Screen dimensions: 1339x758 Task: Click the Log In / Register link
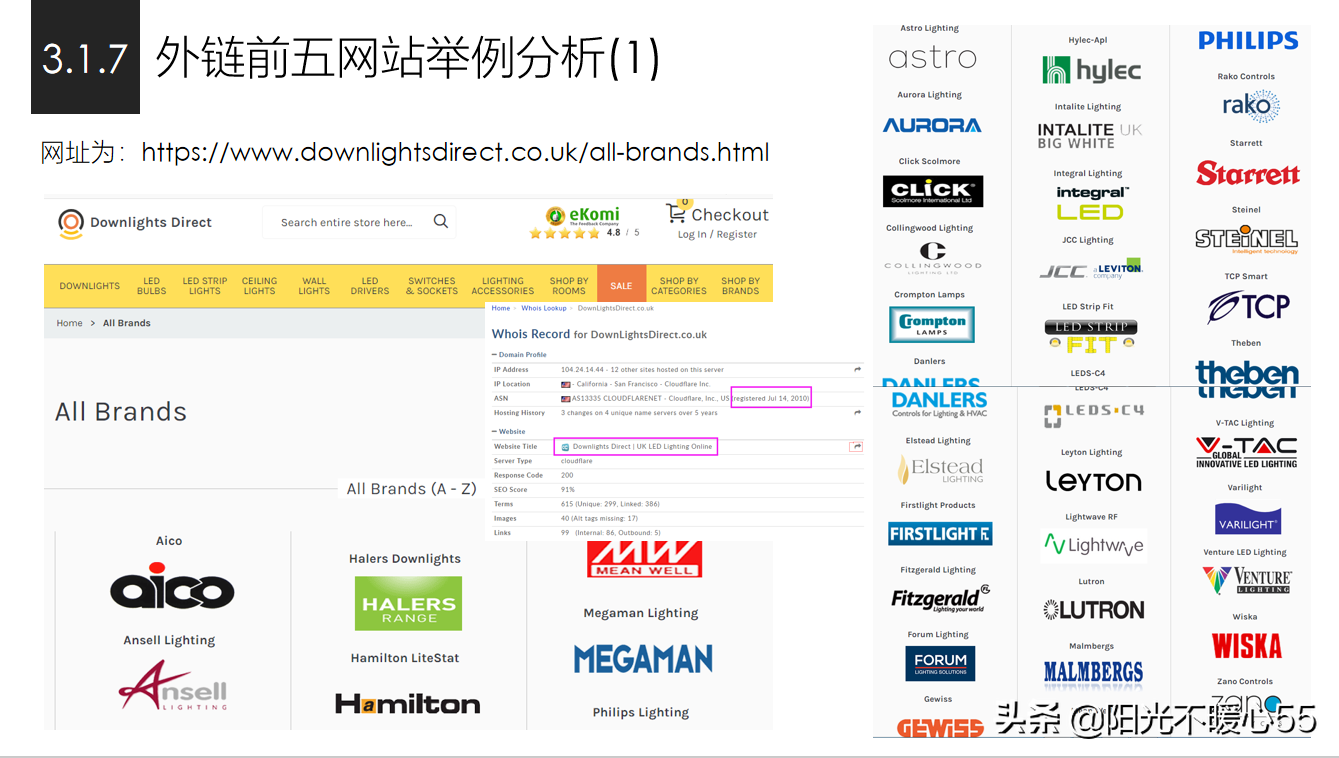pos(717,235)
